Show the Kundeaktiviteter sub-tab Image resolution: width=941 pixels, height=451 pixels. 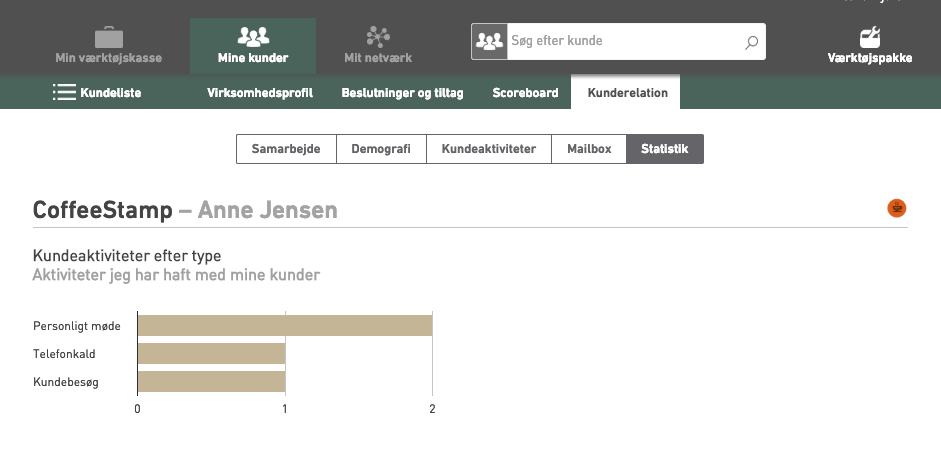click(489, 149)
